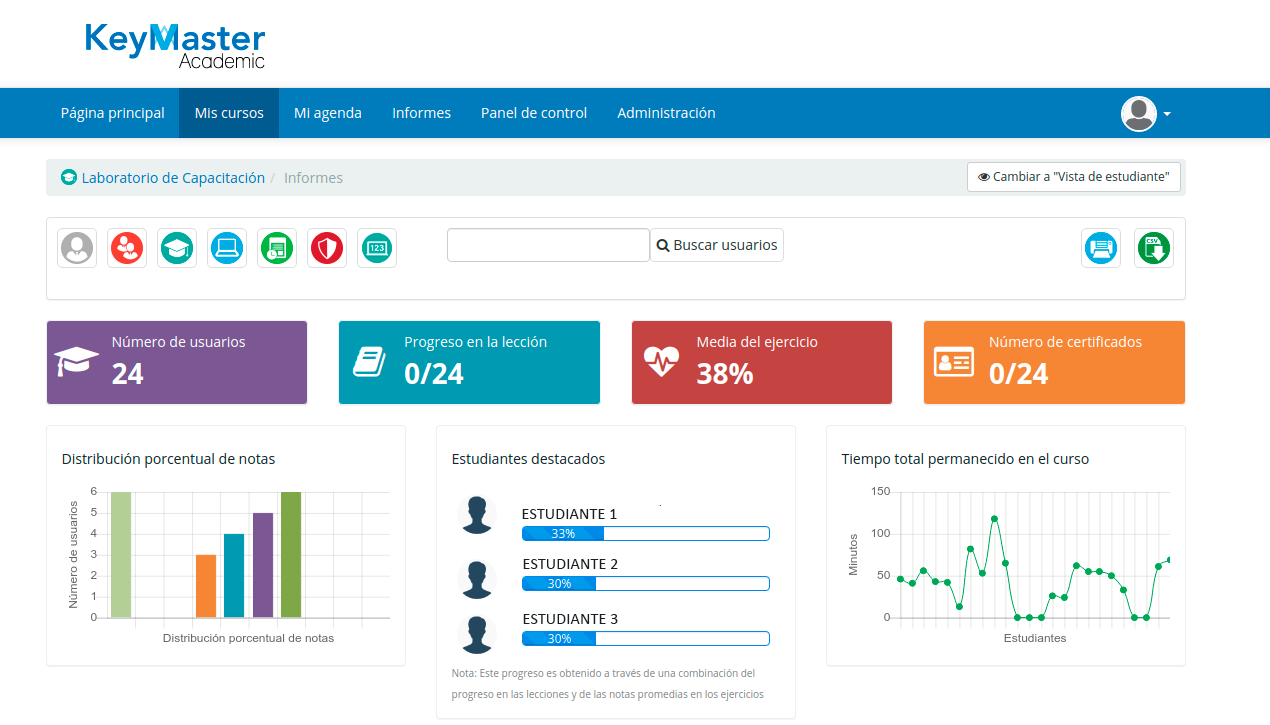The height and width of the screenshot is (725, 1270).
Task: Open the red user group report icon
Action: pos(127,248)
